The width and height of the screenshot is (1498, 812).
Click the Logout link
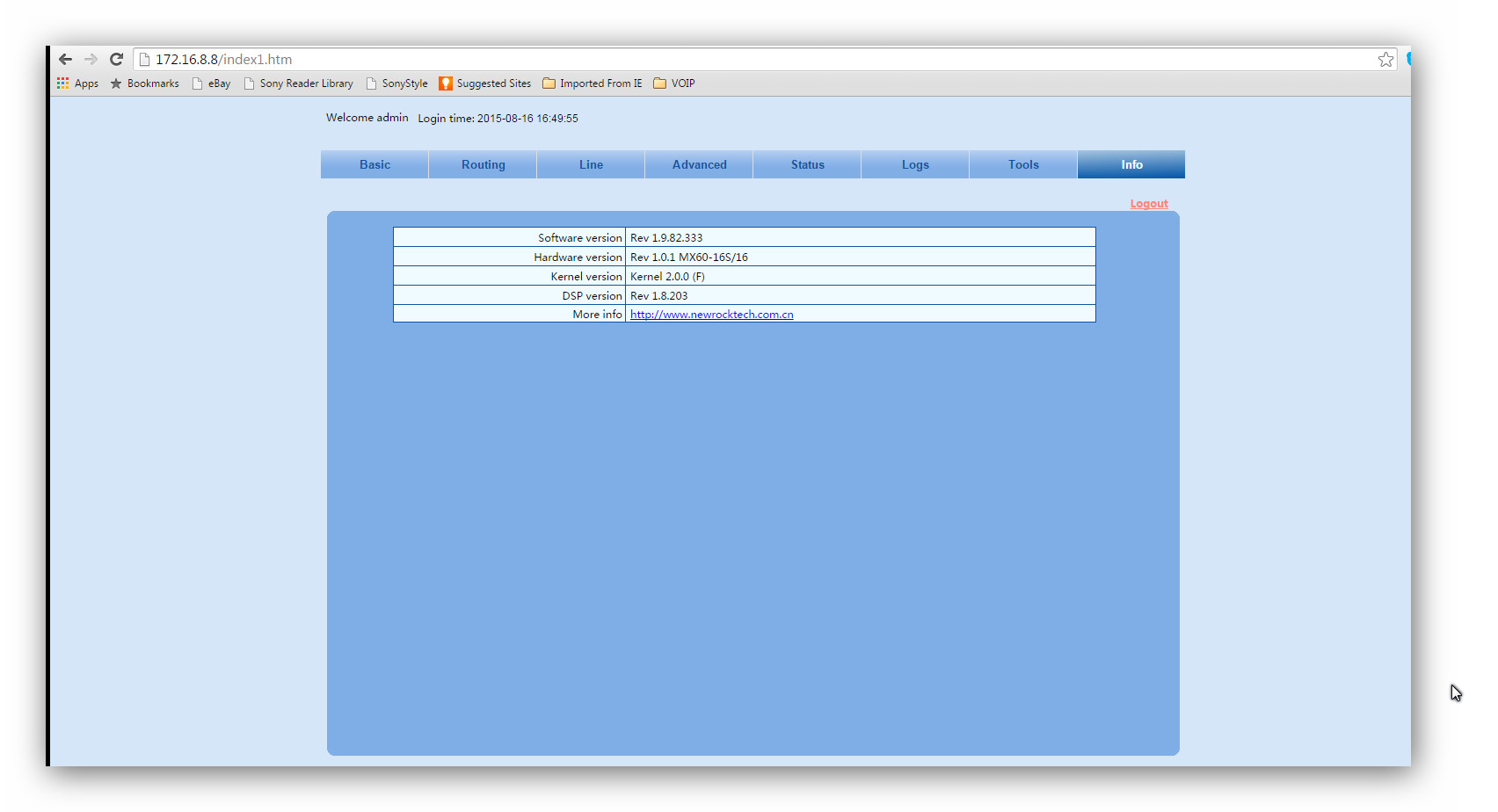click(x=1148, y=204)
